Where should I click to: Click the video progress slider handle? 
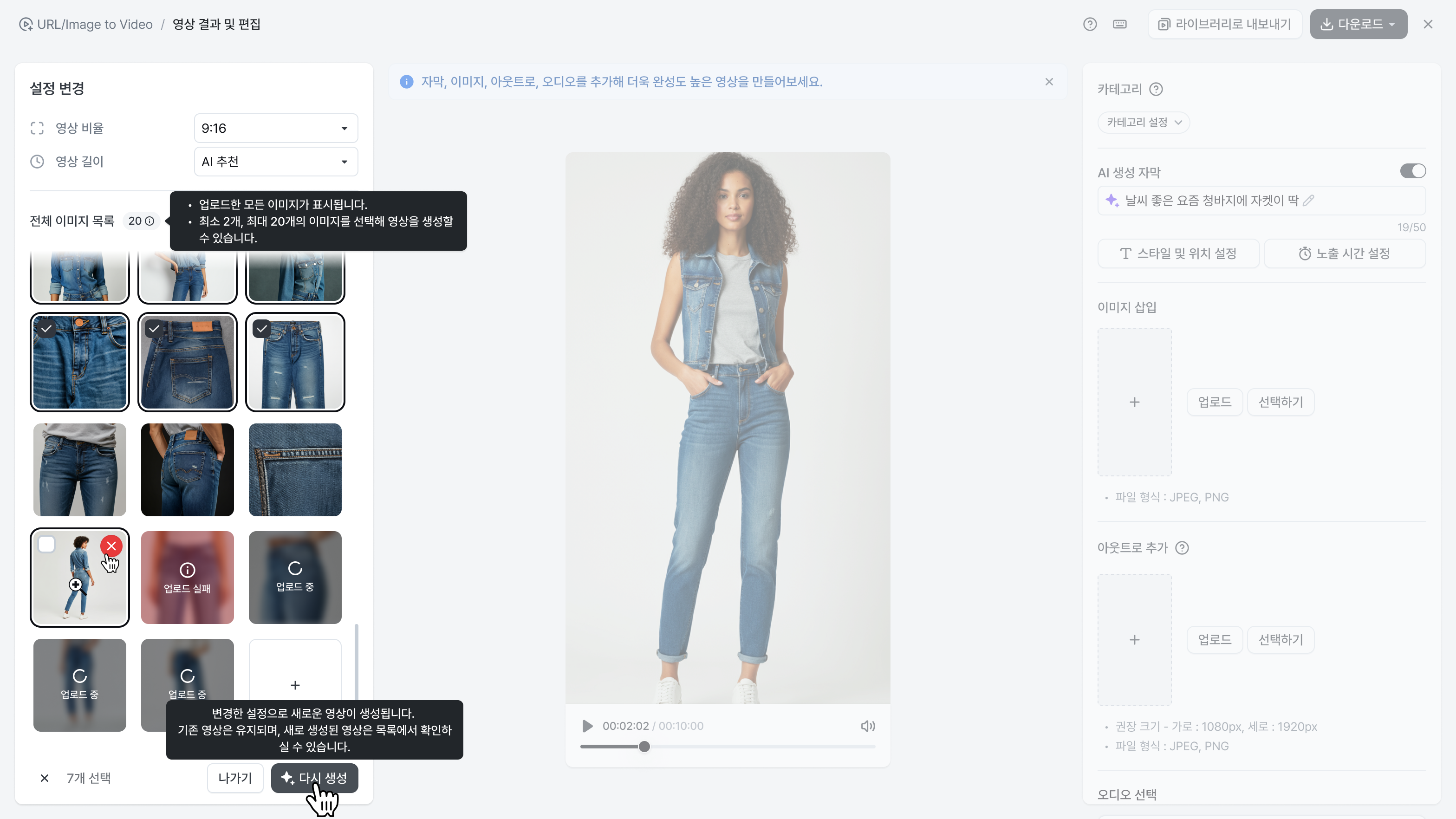(644, 747)
